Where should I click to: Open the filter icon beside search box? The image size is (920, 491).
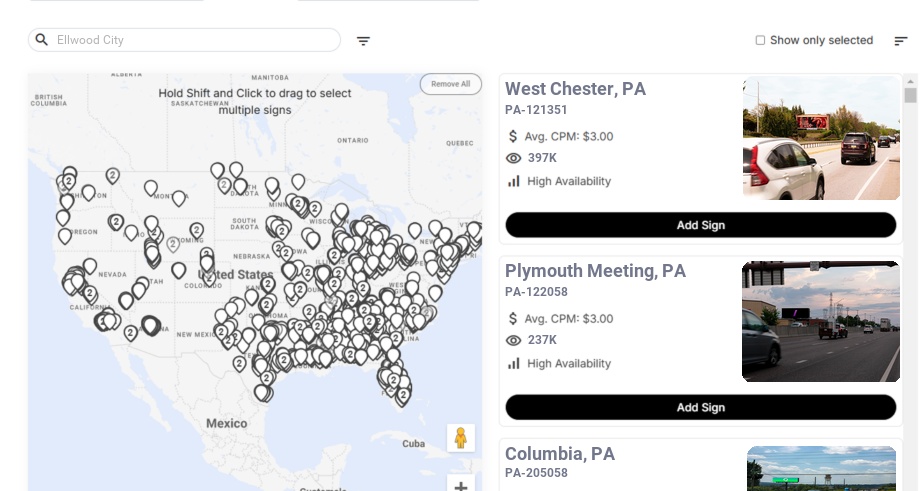click(x=364, y=41)
